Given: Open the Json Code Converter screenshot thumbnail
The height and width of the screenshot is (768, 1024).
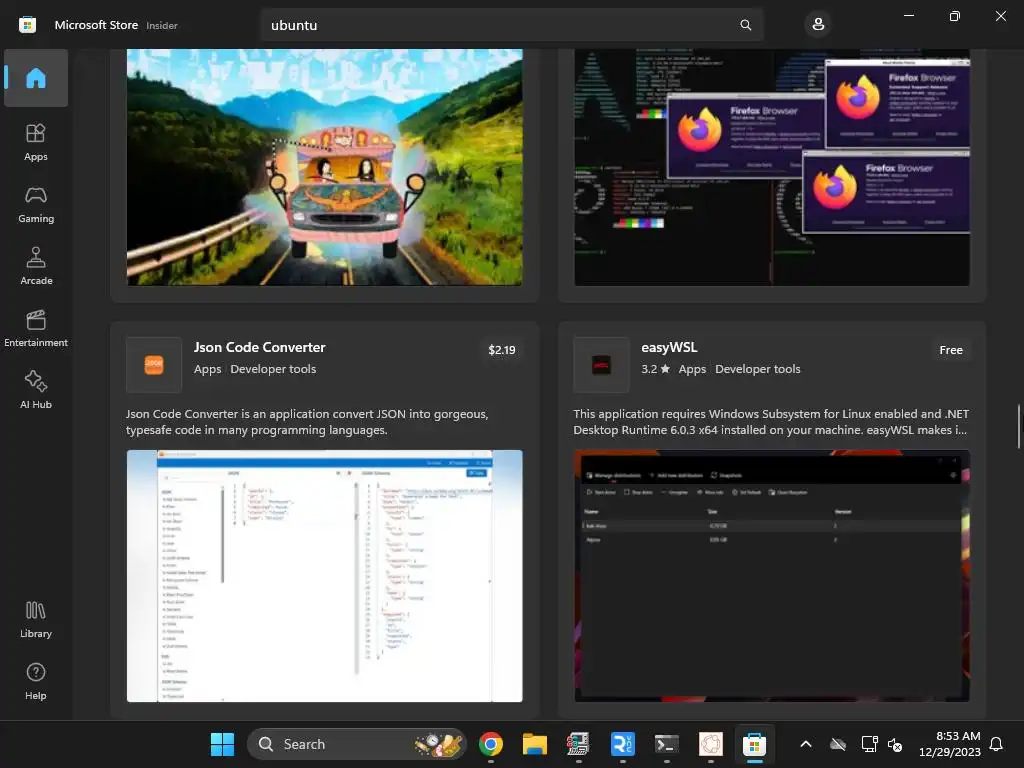Looking at the screenshot, I should [x=325, y=576].
